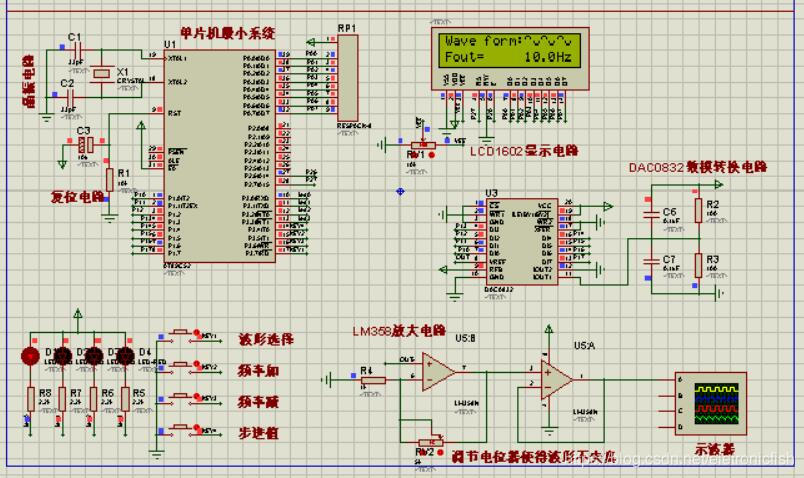Image resolution: width=804 pixels, height=478 pixels.
Task: Select the U3 DAC0832 chip
Action: [521, 242]
